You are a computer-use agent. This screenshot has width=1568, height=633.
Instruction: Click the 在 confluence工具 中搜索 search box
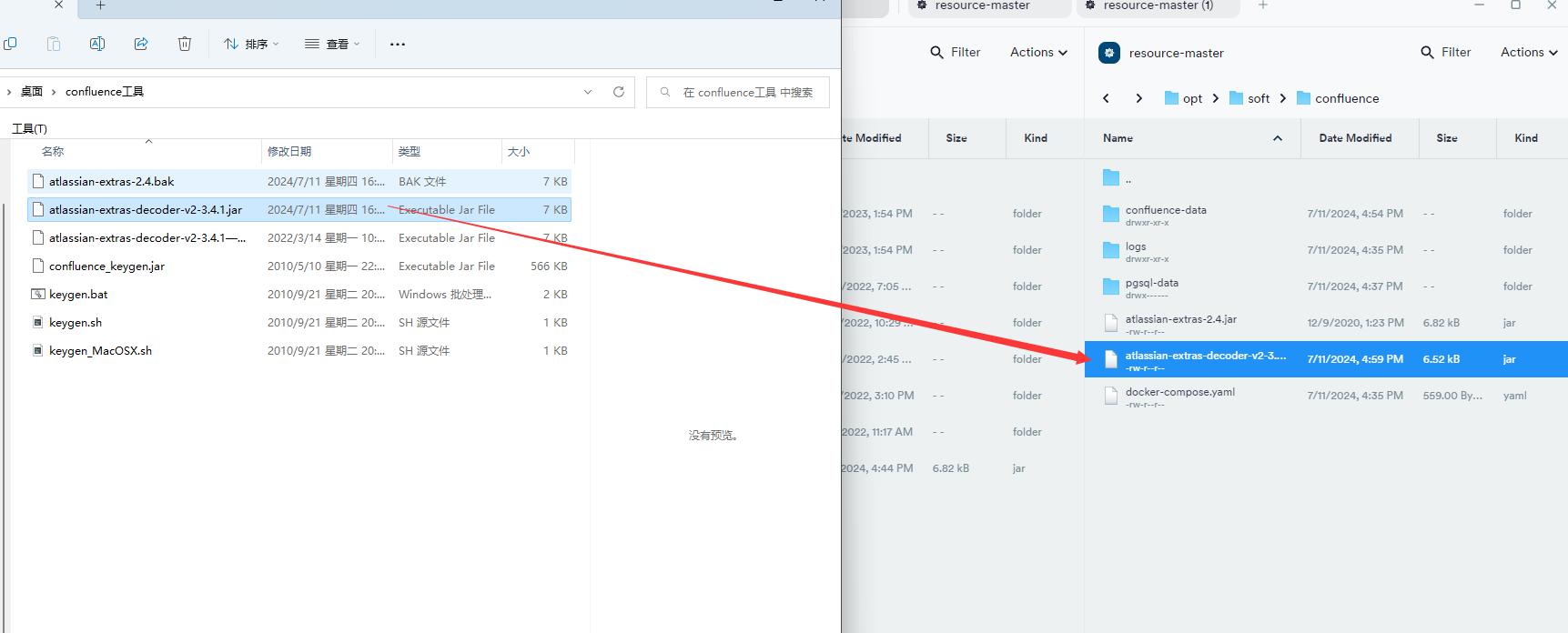tap(738, 92)
